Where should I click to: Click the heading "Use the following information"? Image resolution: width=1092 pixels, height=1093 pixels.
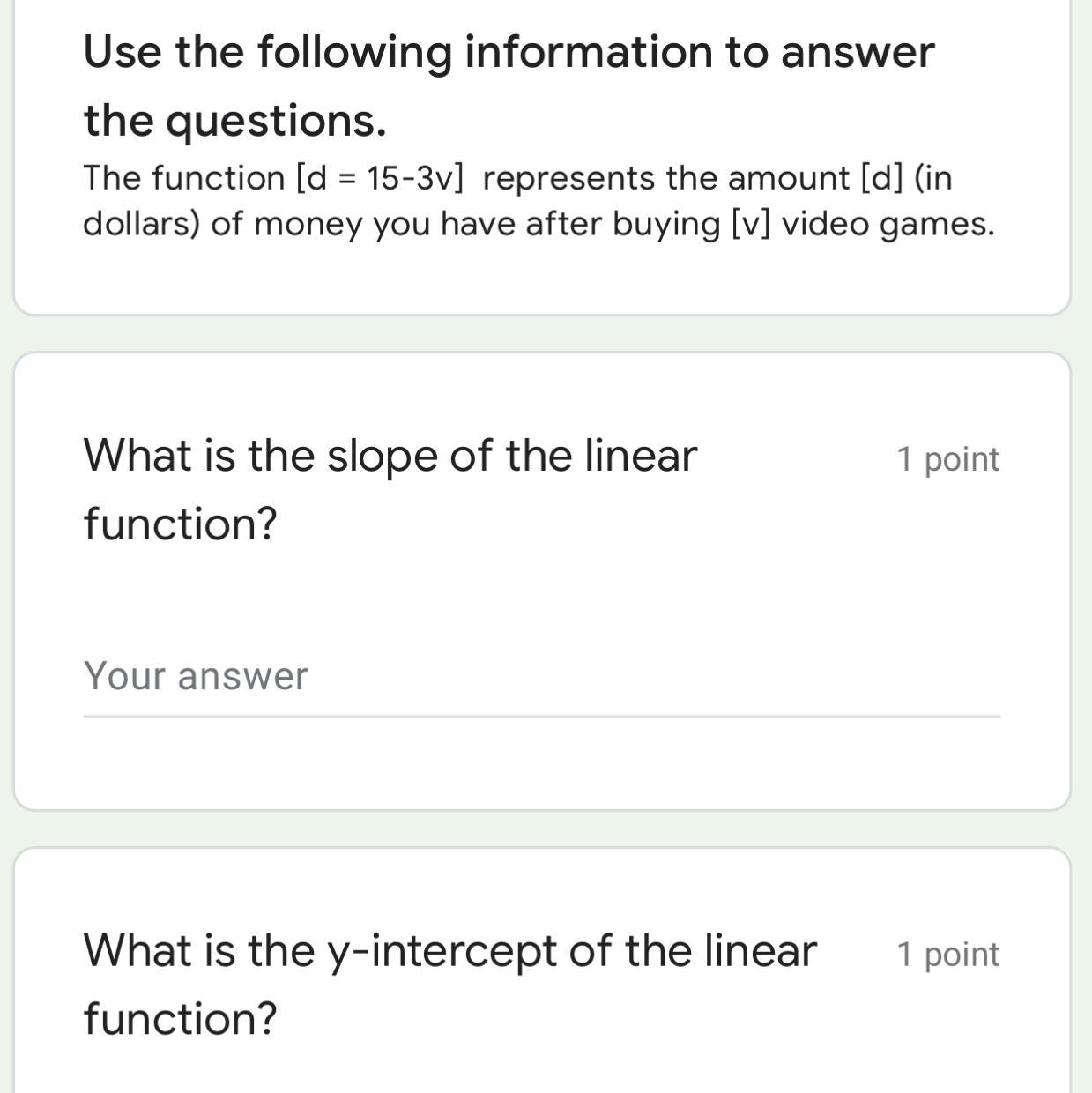[509, 51]
